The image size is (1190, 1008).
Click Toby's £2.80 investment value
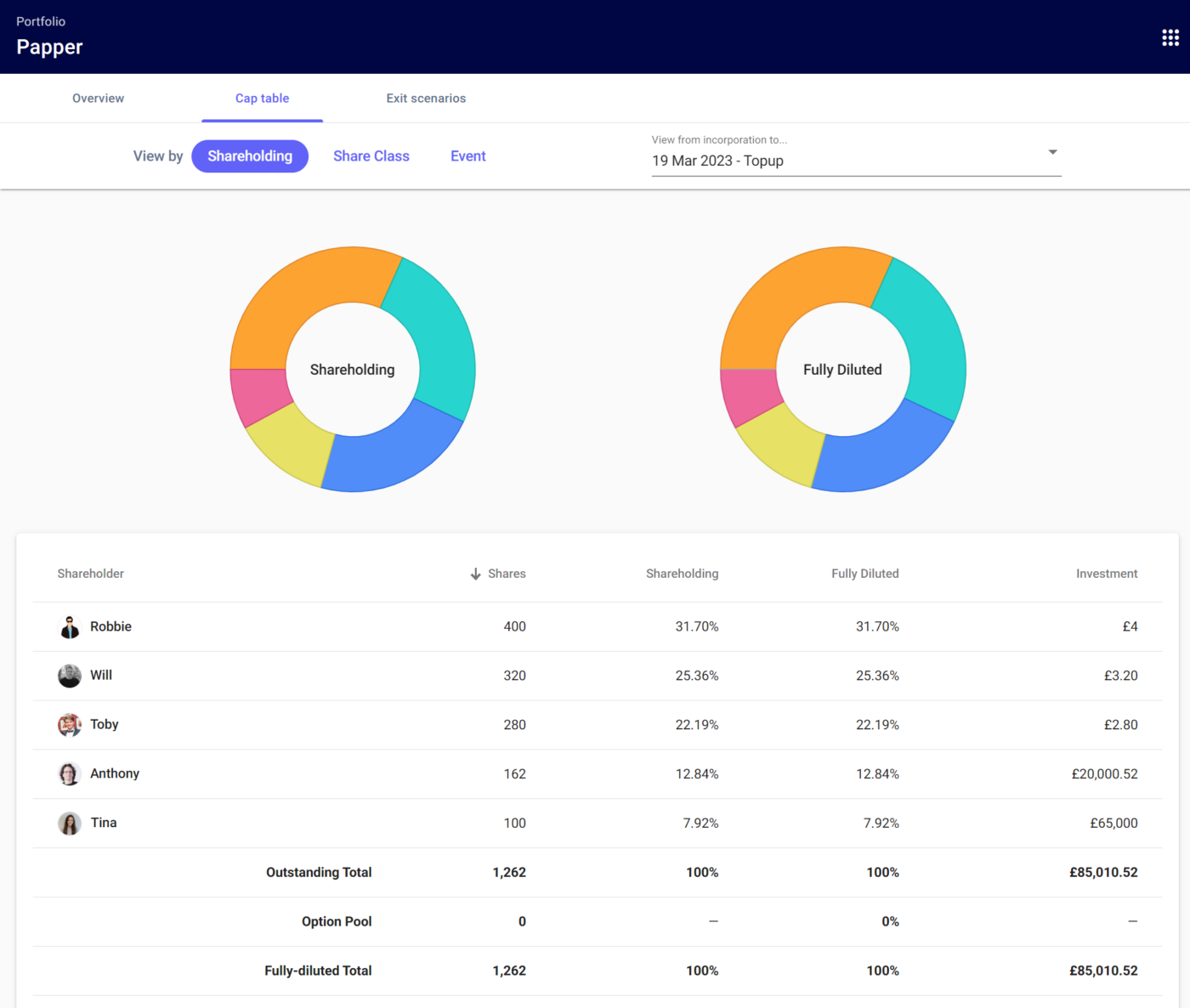(x=1120, y=725)
